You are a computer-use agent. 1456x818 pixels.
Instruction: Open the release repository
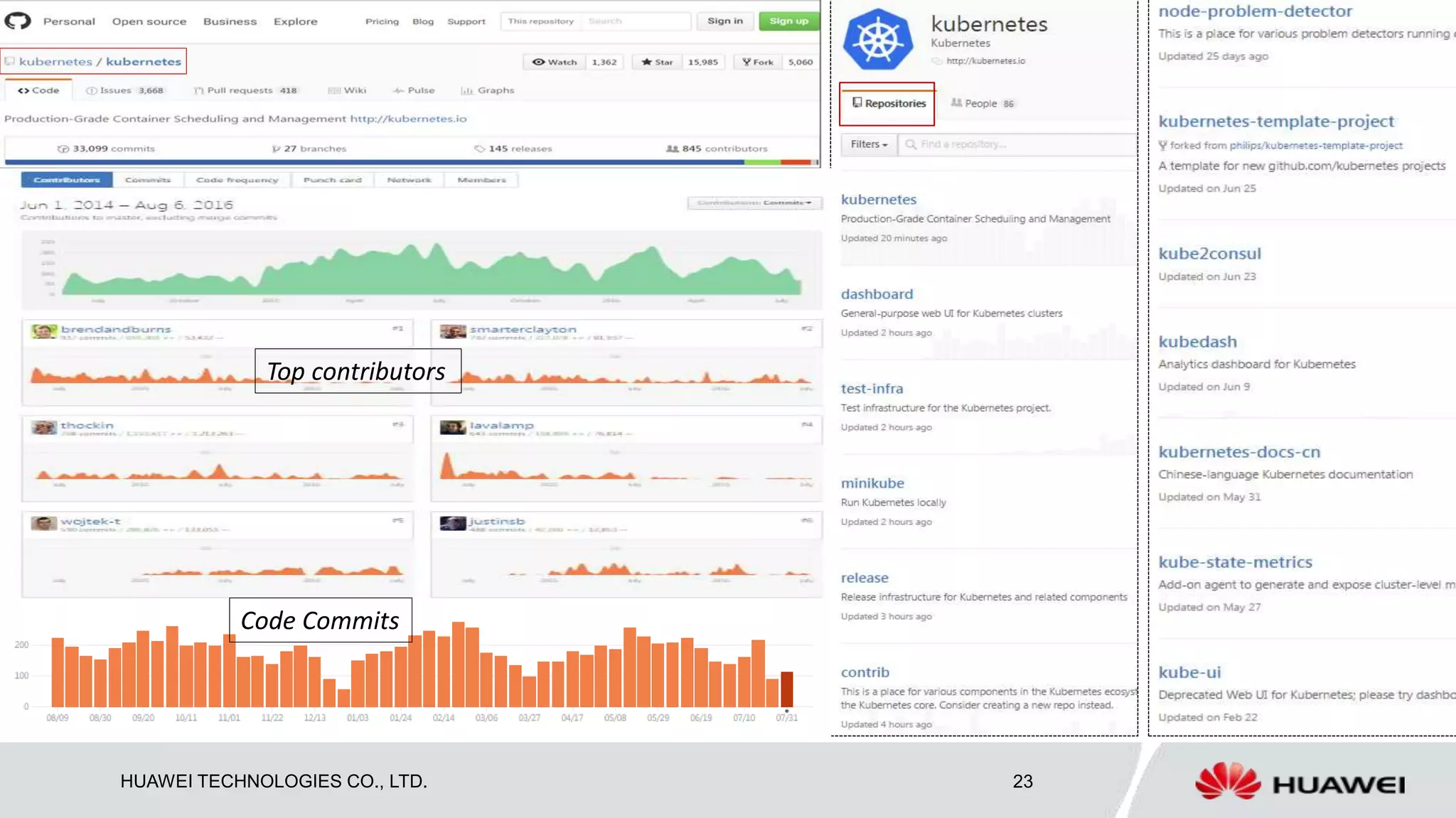point(864,578)
